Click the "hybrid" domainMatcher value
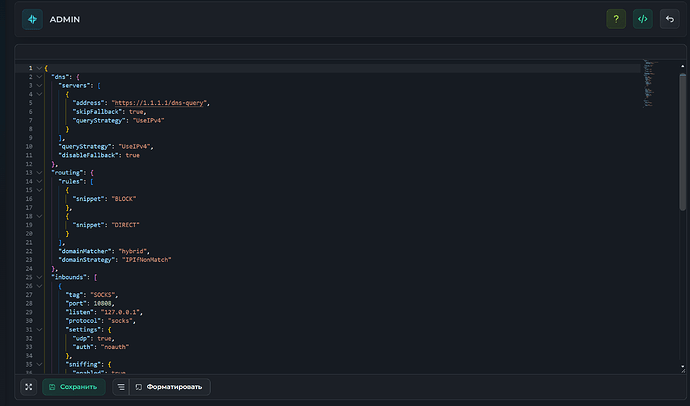This screenshot has width=690, height=406. (x=132, y=251)
